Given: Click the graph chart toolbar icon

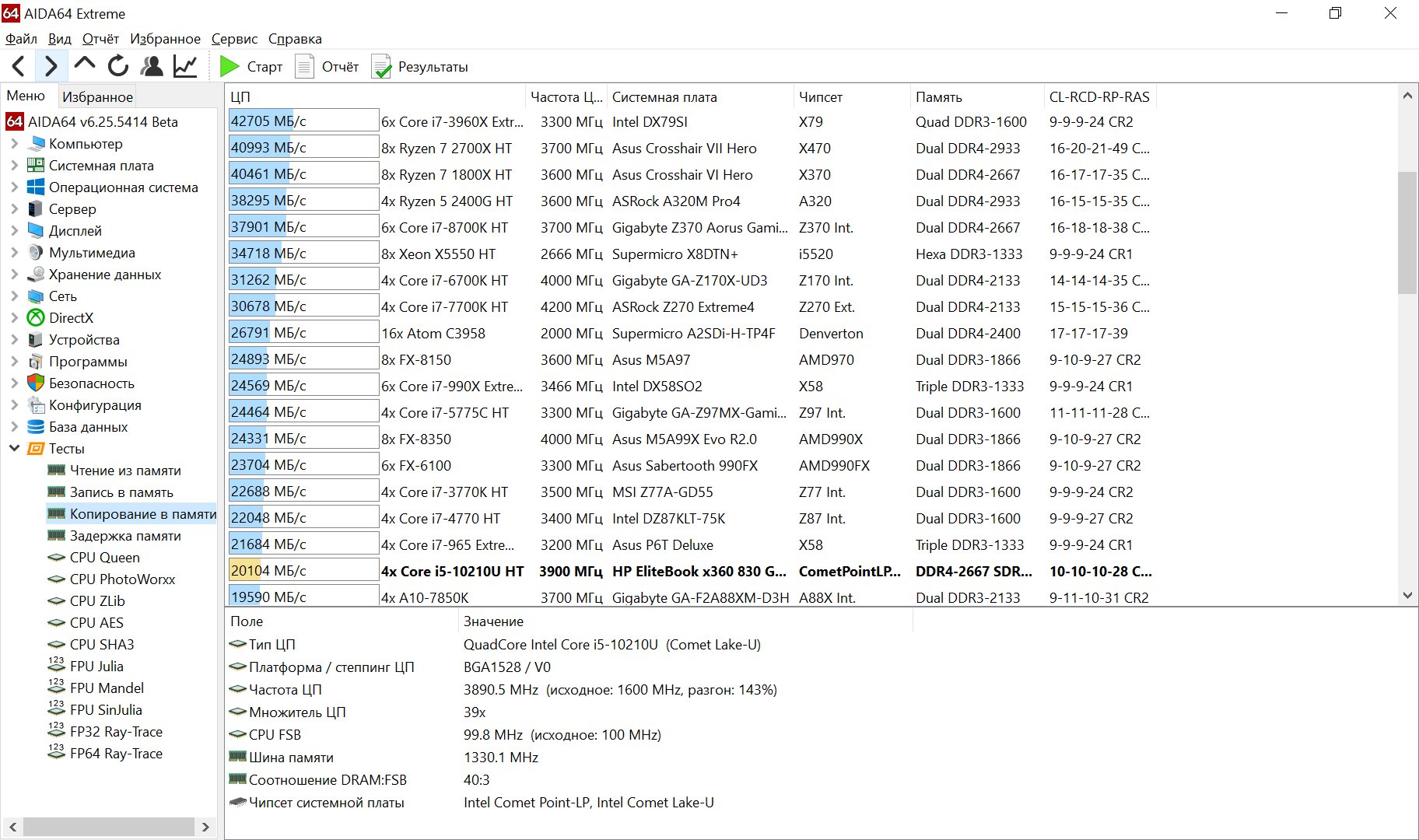Looking at the screenshot, I should click(185, 66).
